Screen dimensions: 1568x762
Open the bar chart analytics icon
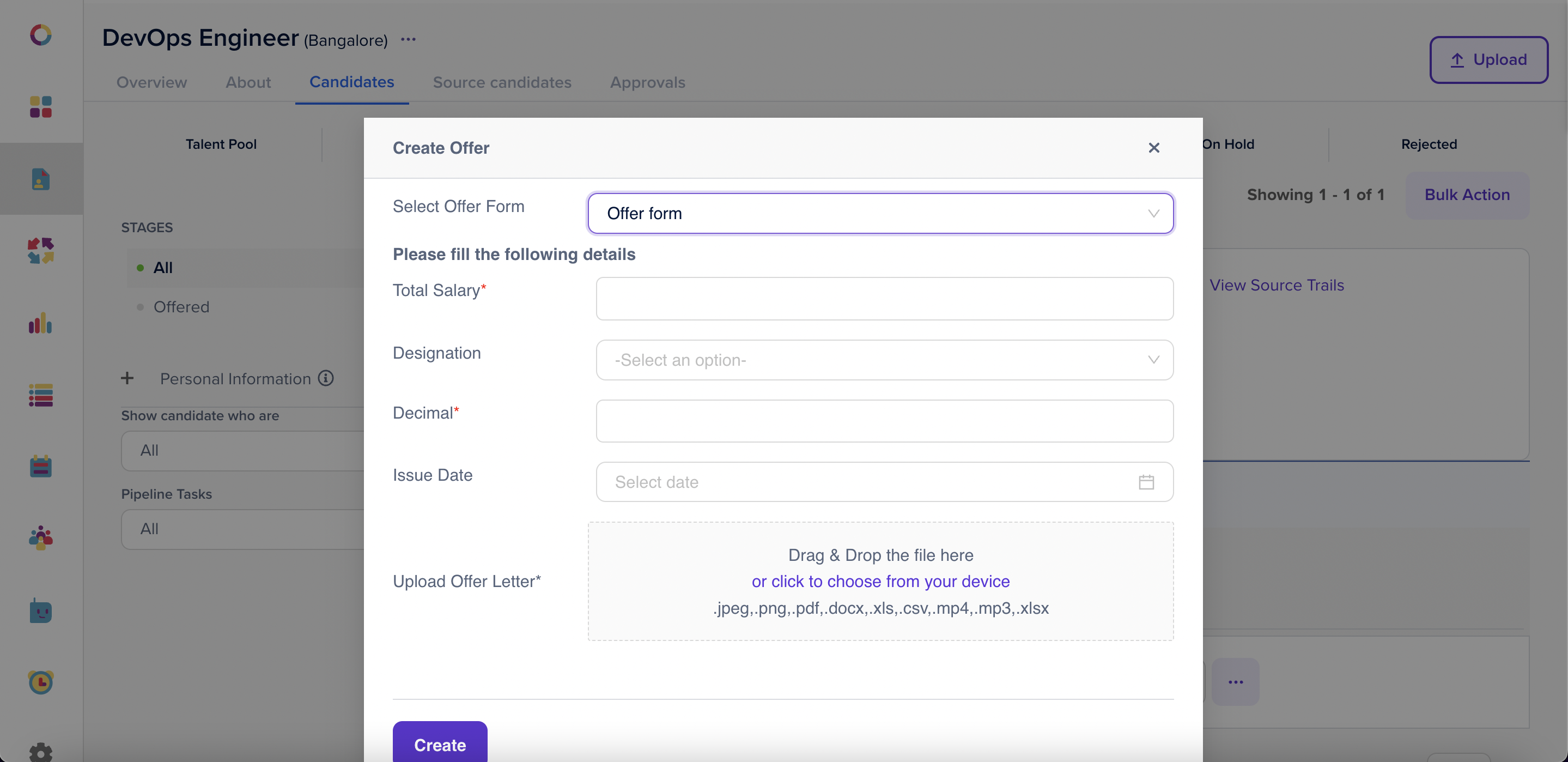[x=41, y=323]
